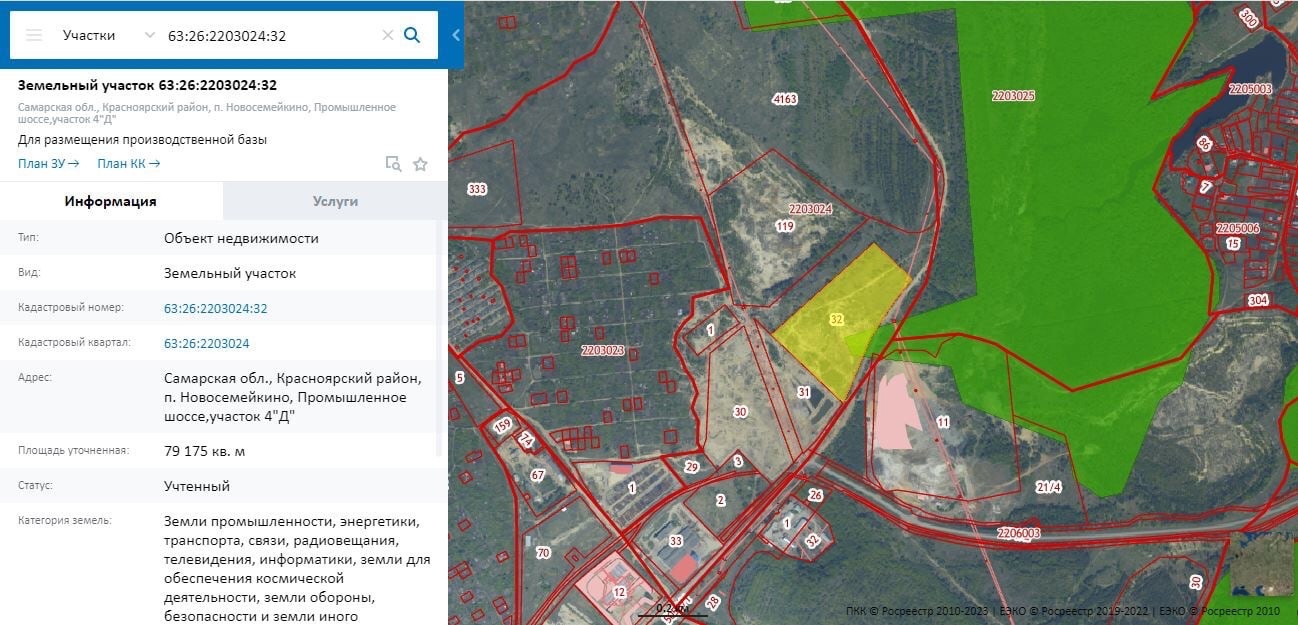Open the hamburger menu in search bar
1298x625 pixels.
[34, 35]
